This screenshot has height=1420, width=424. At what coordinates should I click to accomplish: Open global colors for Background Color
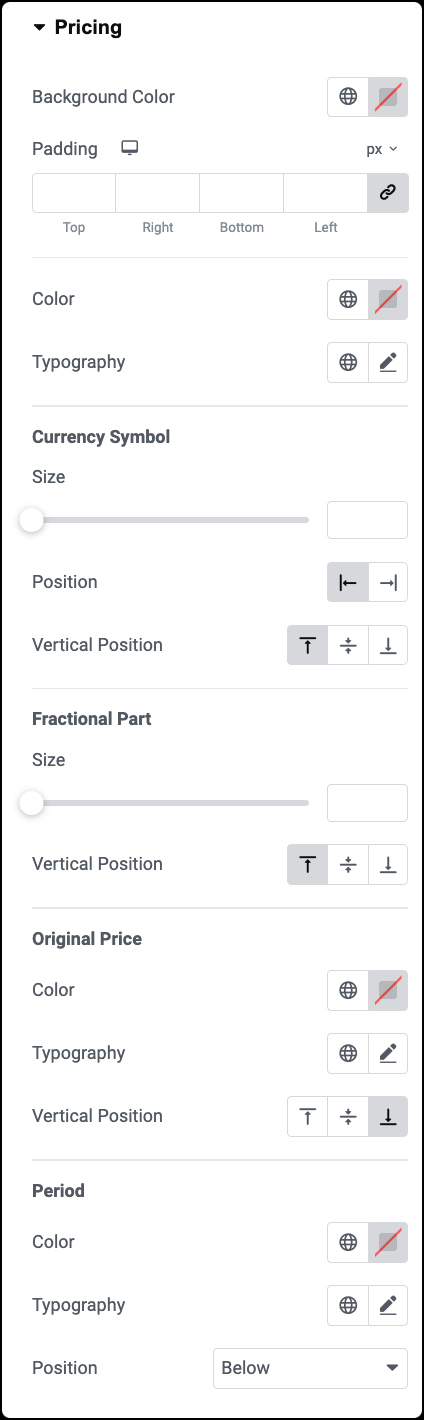(x=348, y=97)
